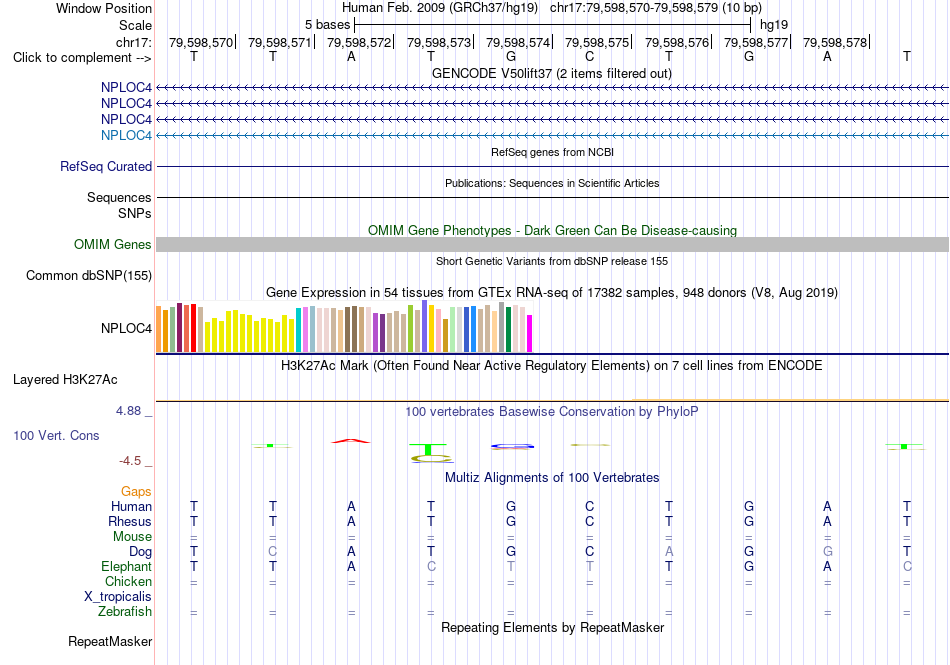
Task: Click the H3K27Ac Mark track title
Action: 552,365
